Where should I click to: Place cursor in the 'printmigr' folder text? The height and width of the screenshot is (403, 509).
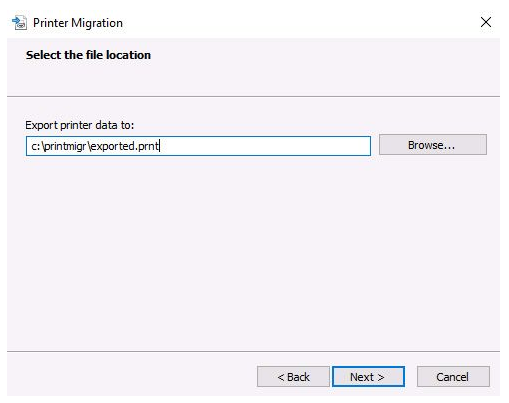click(65, 146)
